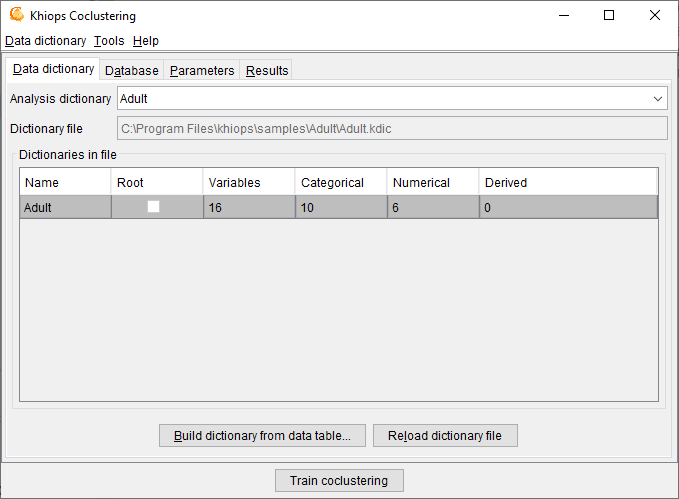This screenshot has width=679, height=499.
Task: Open the Data dictionary menu
Action: (x=45, y=41)
